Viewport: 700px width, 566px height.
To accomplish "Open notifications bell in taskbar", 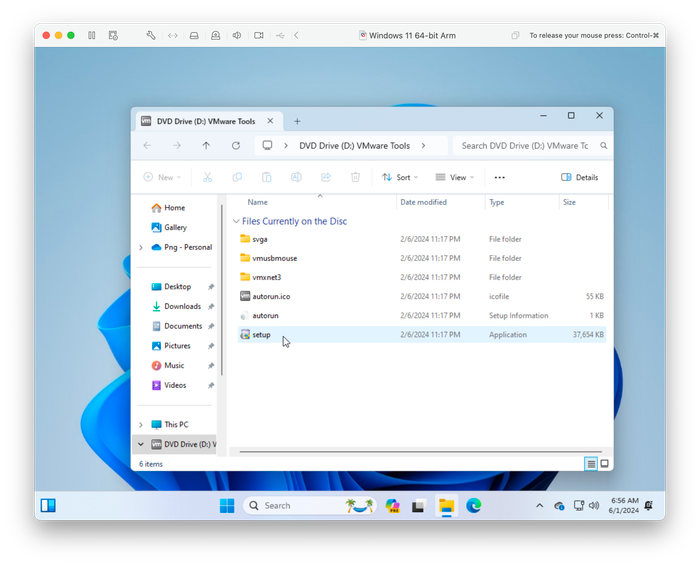I will pos(649,506).
